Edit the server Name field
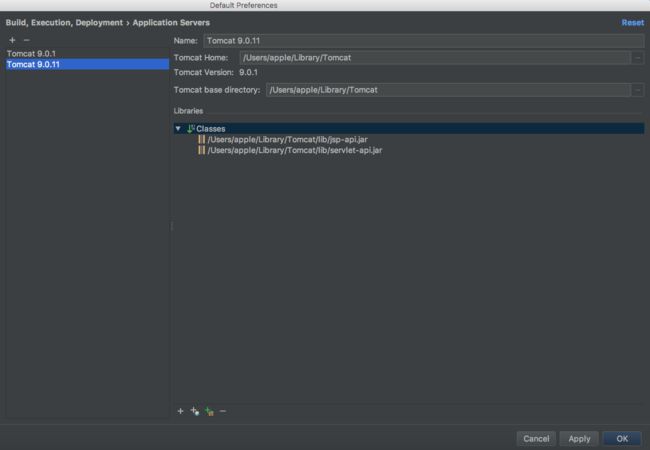Image resolution: width=650 pixels, height=450 pixels. coord(424,41)
